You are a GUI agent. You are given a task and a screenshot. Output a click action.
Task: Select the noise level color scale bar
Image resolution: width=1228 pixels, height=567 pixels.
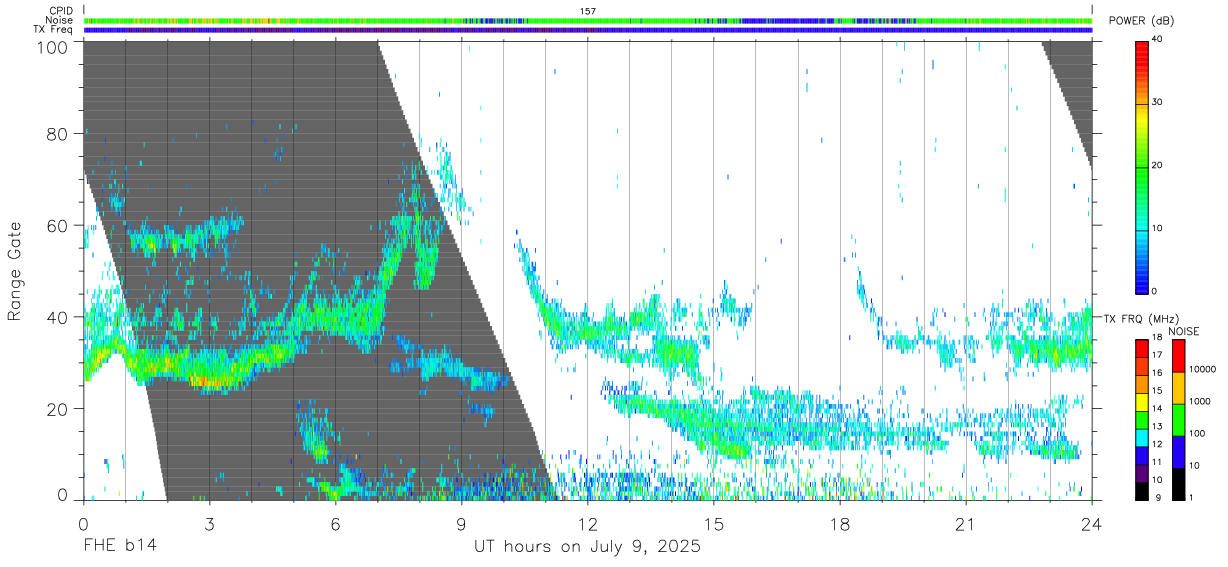[1178, 419]
